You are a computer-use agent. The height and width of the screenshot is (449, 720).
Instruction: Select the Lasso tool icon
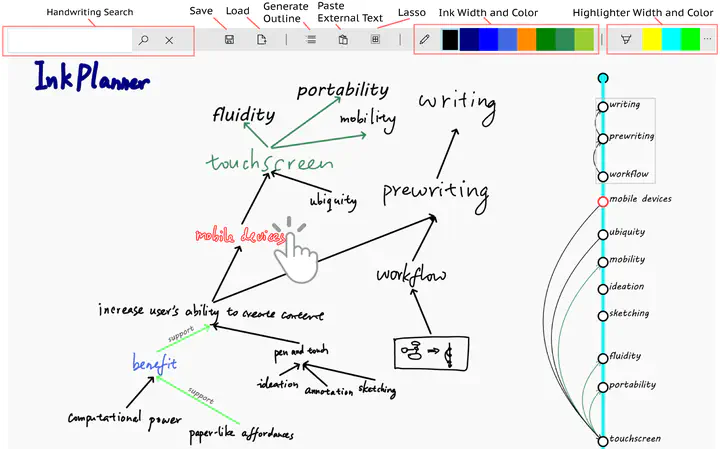(x=375, y=39)
